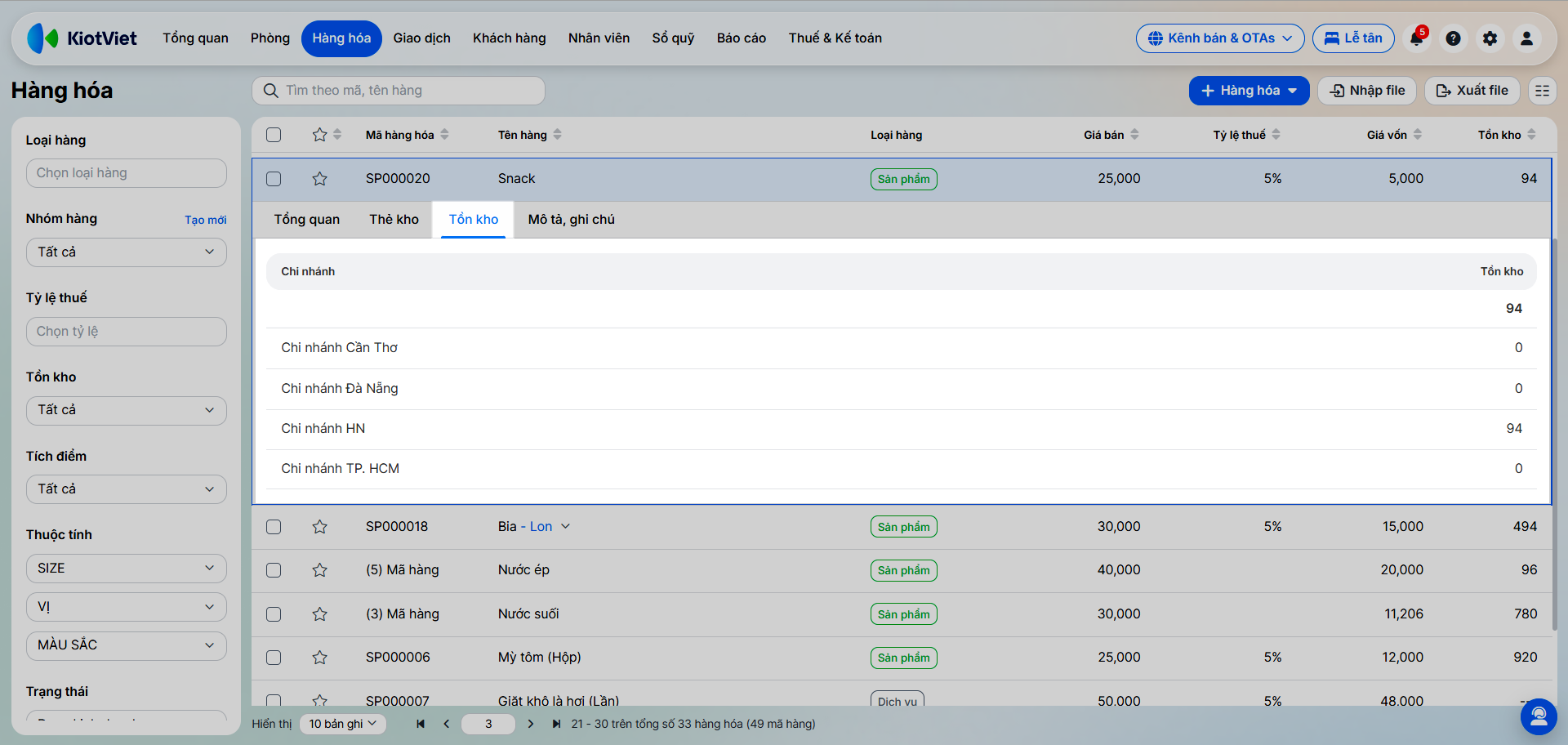Tick the checkbox for SP000018 Bia

tap(274, 527)
